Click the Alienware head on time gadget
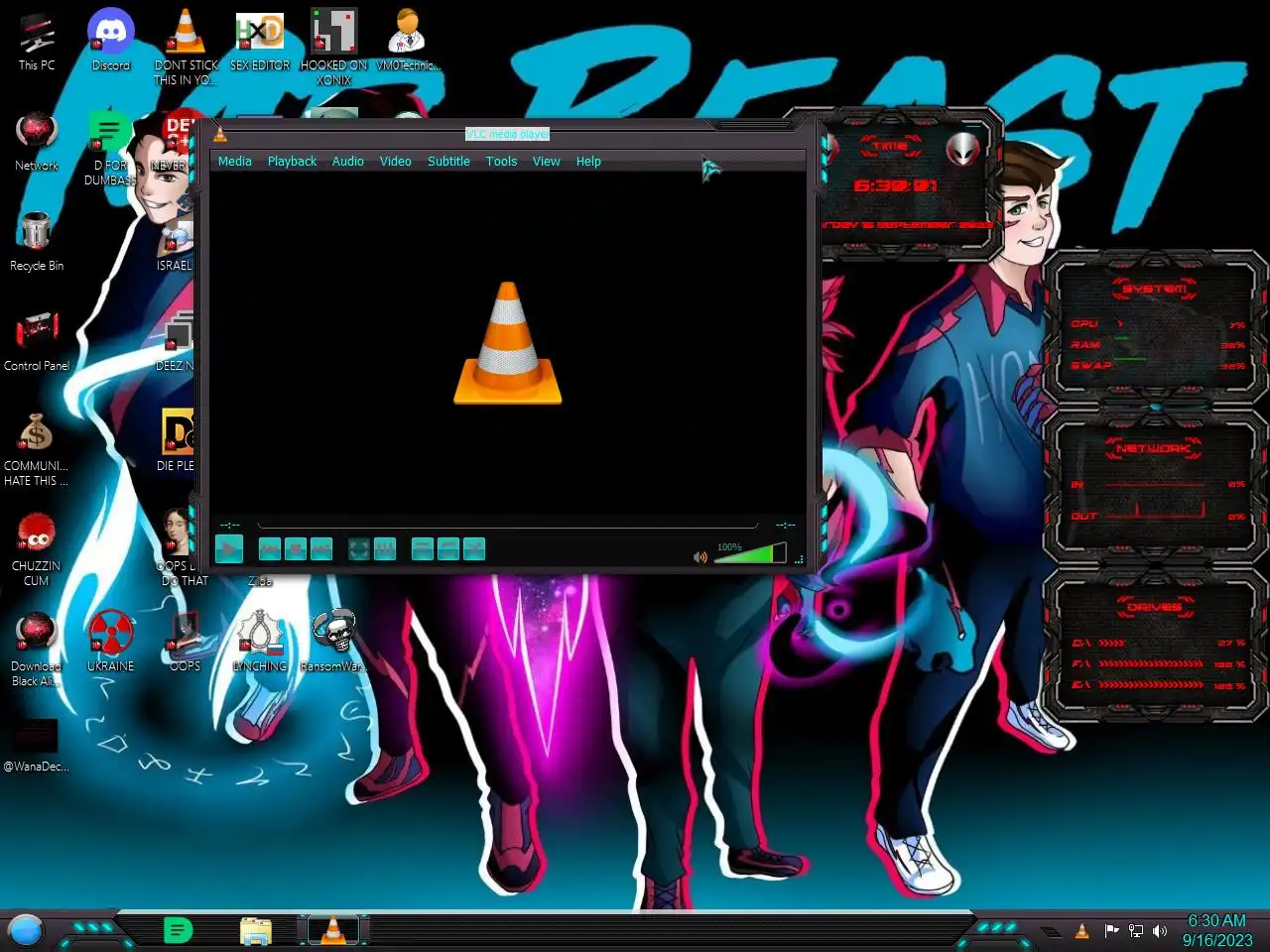1270x952 pixels. (961, 149)
